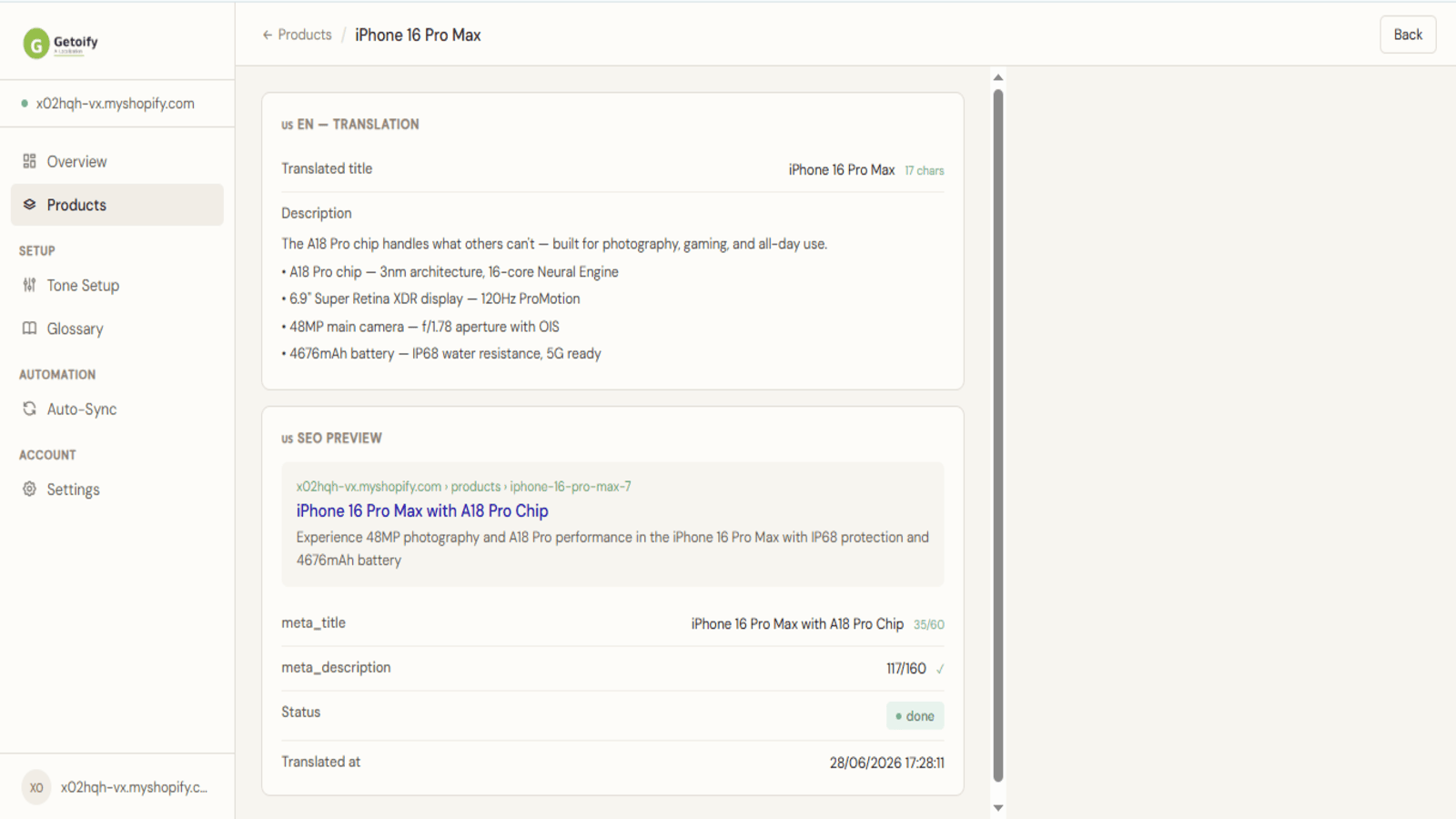Click the '4676mAh battery' bullet line

441,353
